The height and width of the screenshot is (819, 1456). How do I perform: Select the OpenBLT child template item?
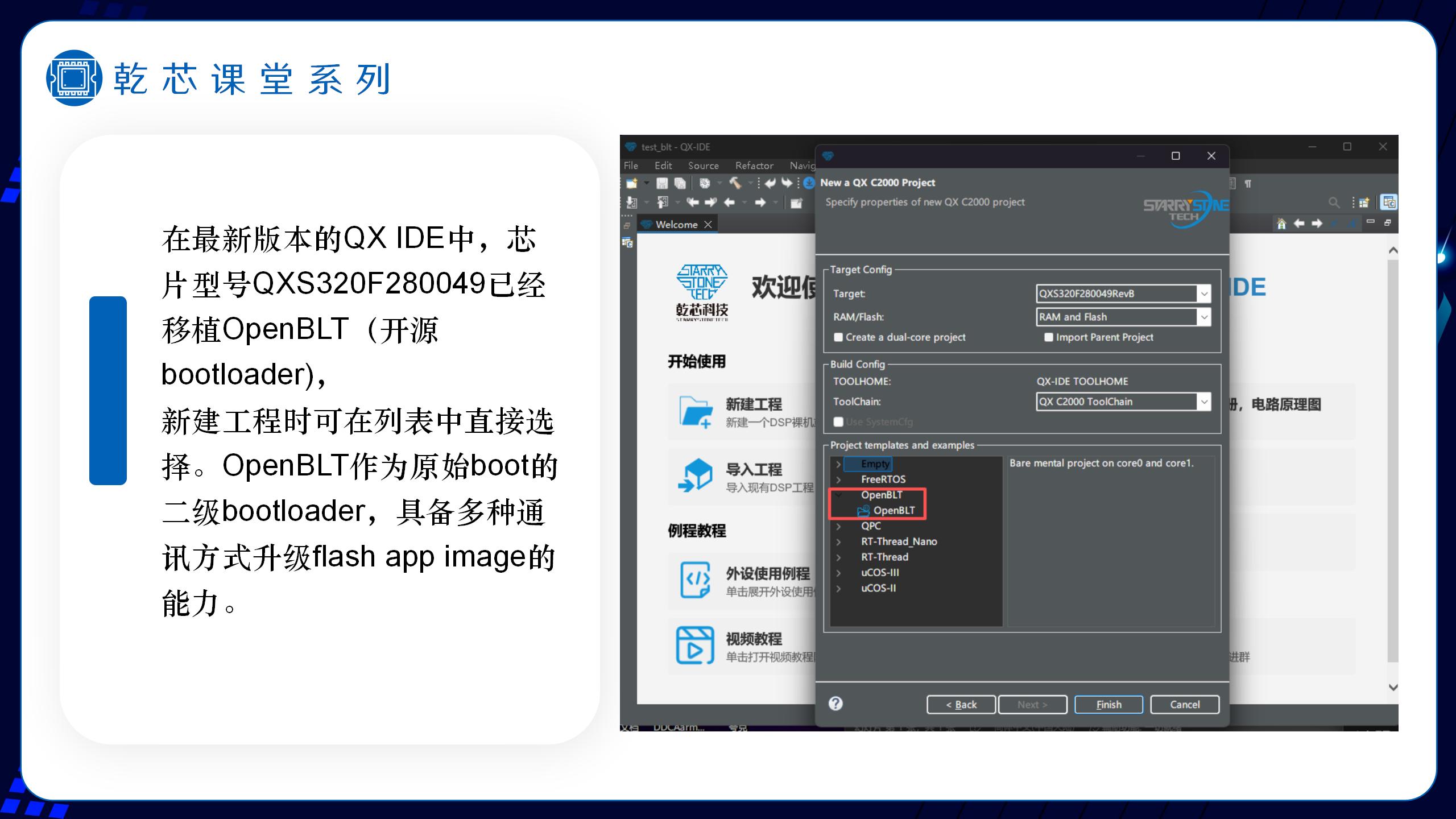tap(894, 511)
